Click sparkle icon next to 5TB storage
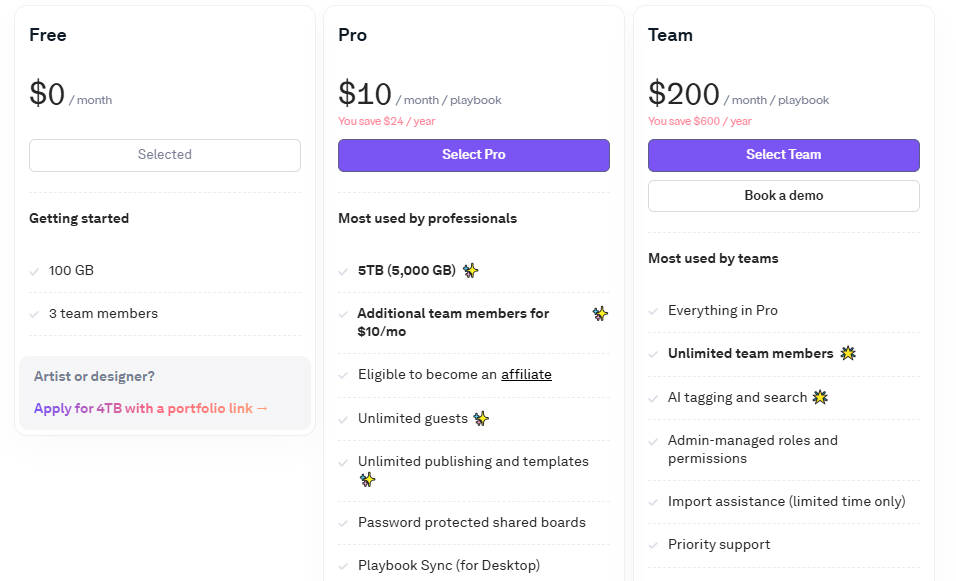The width and height of the screenshot is (956, 581). [470, 270]
